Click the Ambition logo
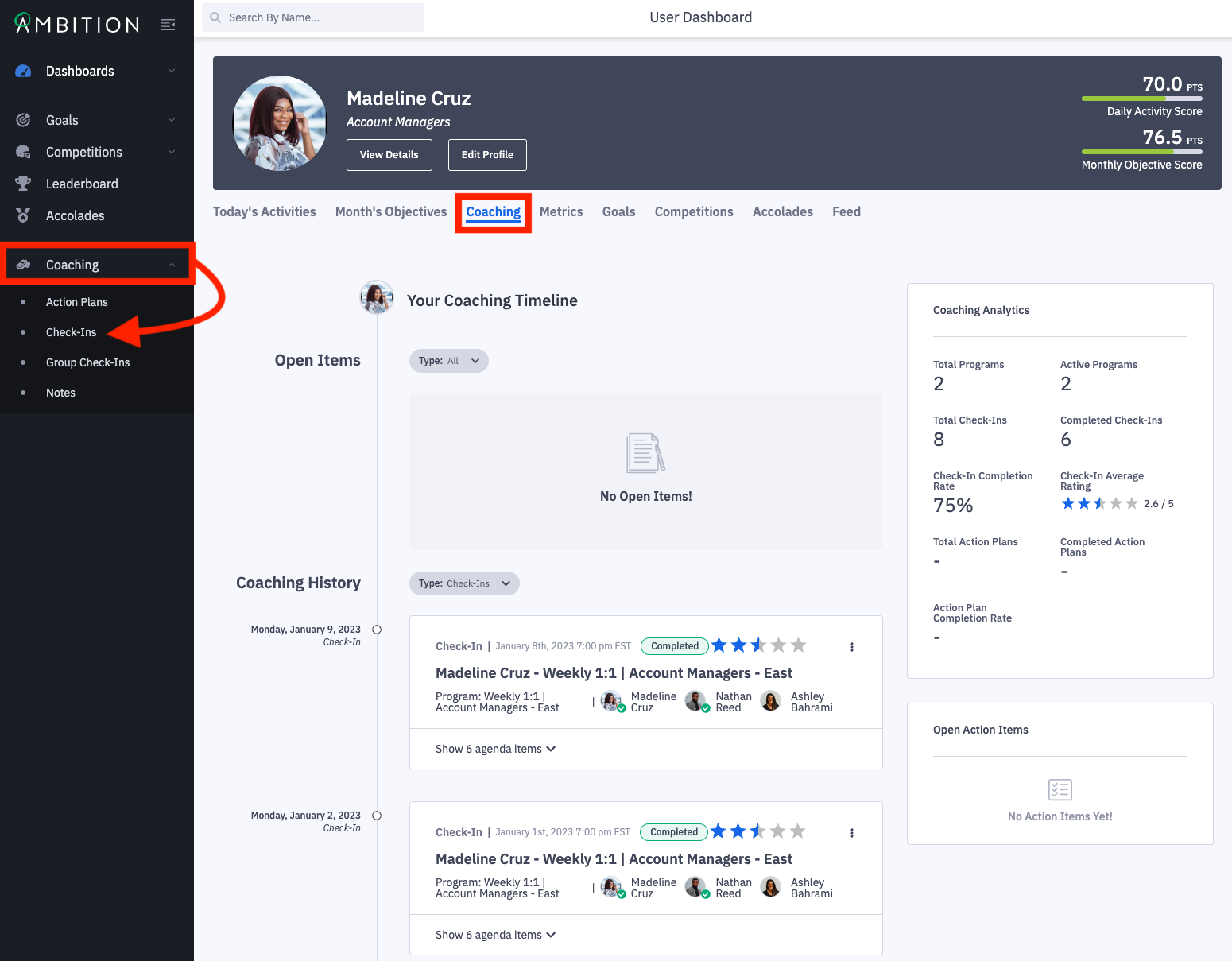The width and height of the screenshot is (1232, 961). point(77,24)
